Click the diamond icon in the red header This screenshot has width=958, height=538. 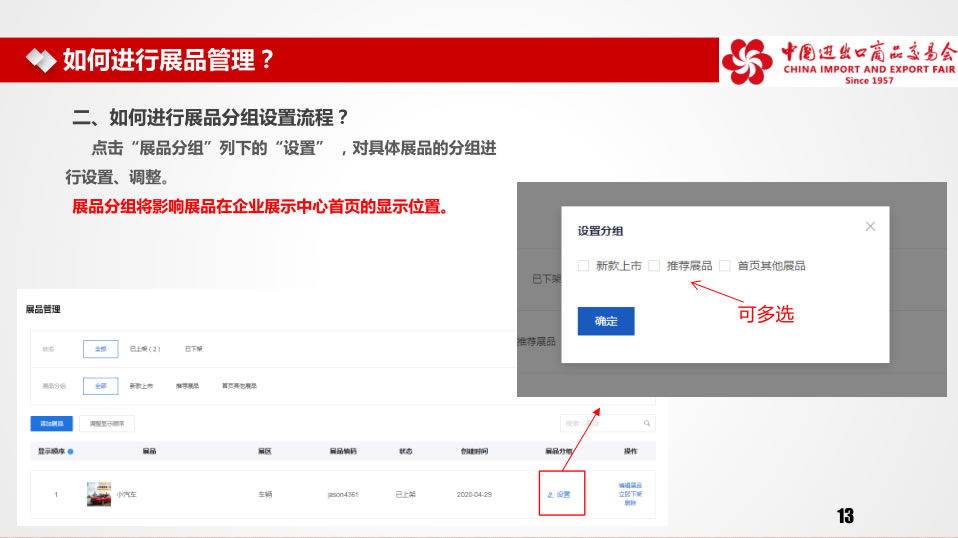(41, 60)
